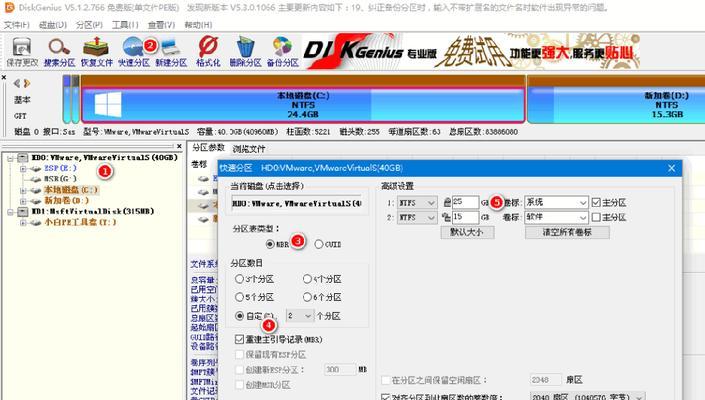Collapse the HD0 VMware disk node

point(10,158)
